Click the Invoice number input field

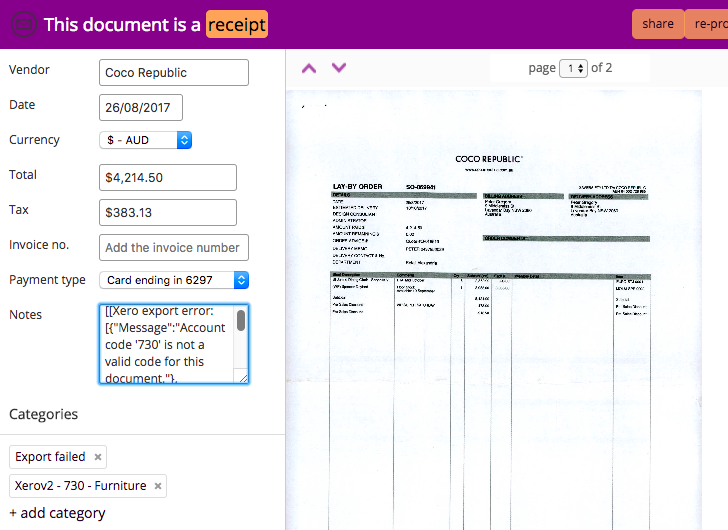click(x=174, y=247)
